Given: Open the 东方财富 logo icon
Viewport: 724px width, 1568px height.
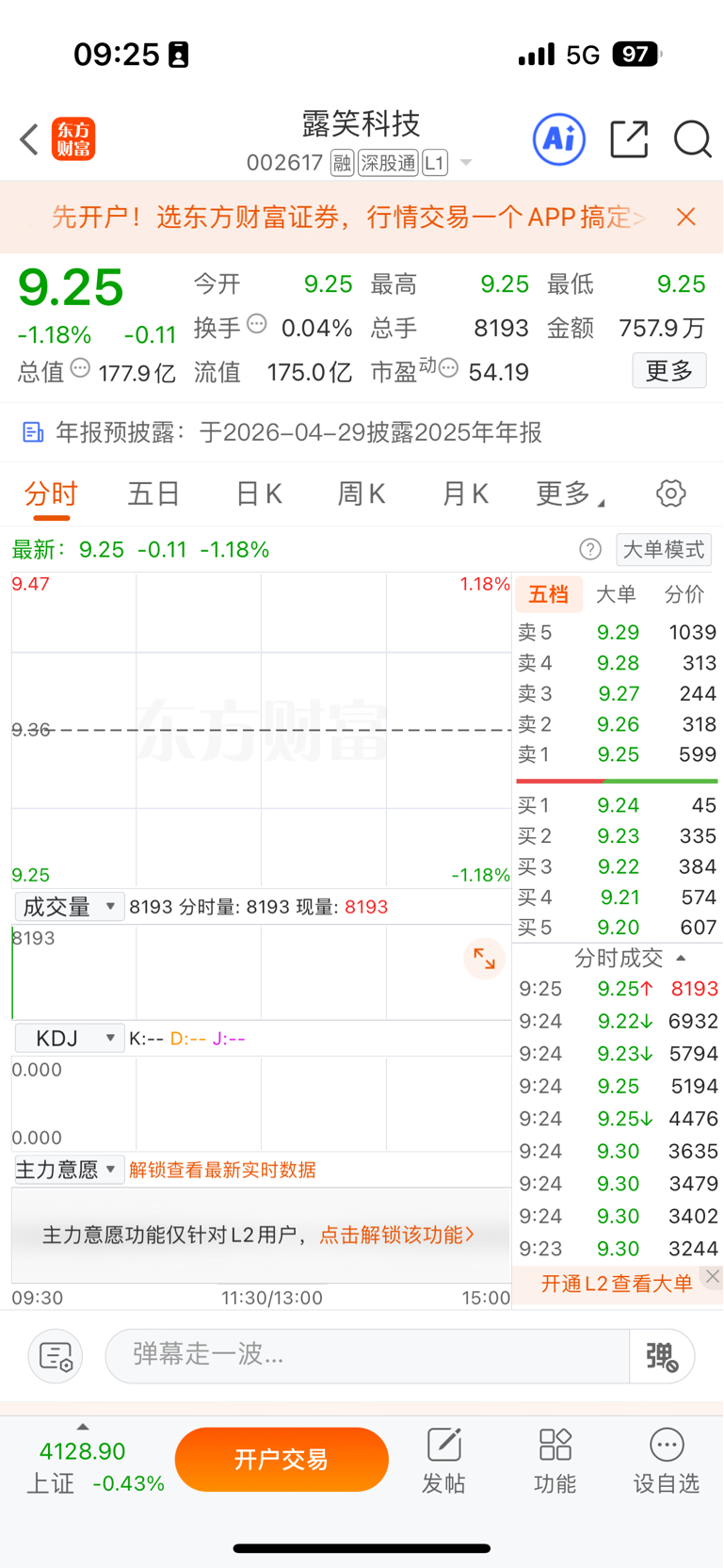Looking at the screenshot, I should pyautogui.click(x=73, y=139).
